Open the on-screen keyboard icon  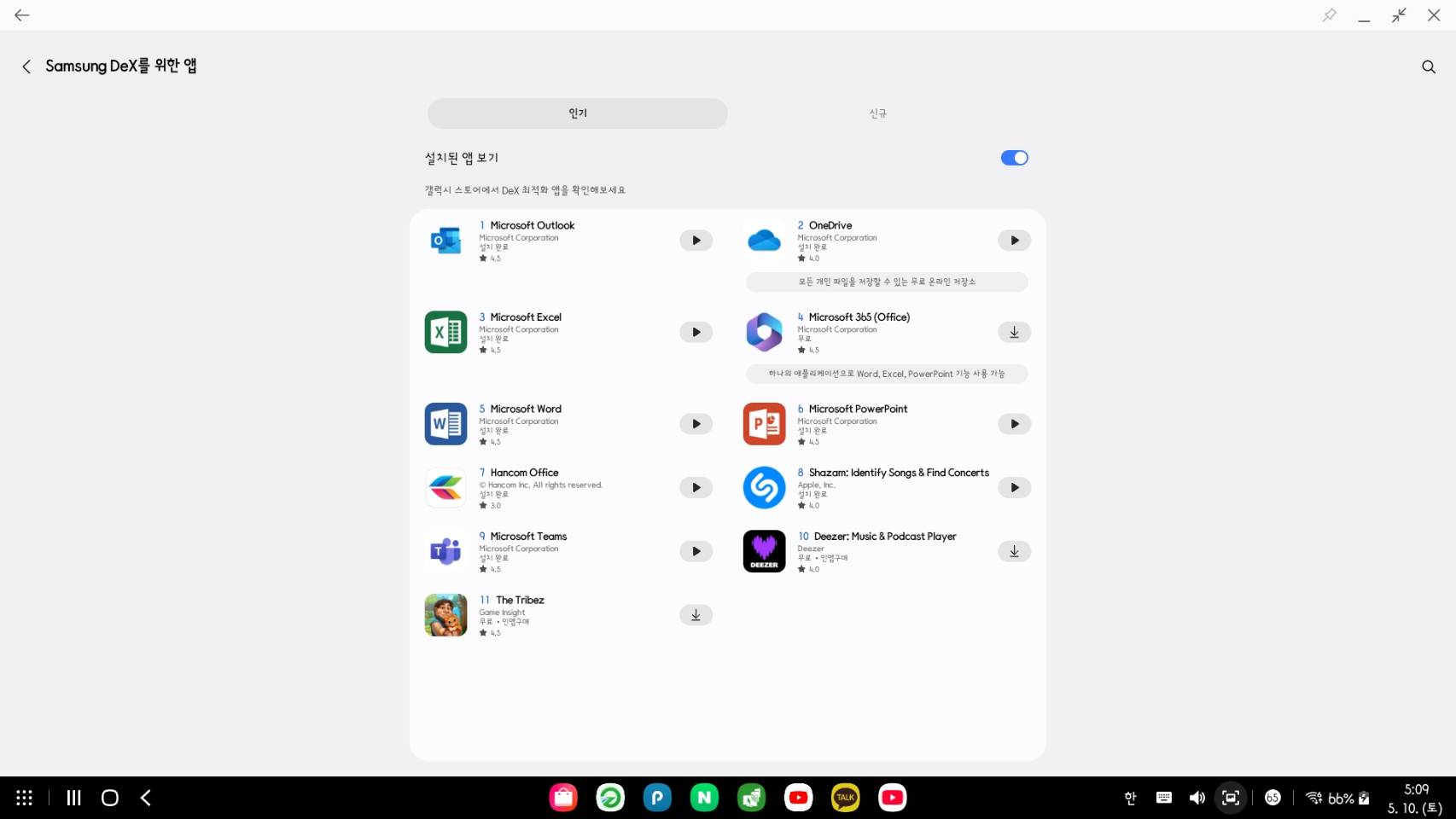point(1163,798)
